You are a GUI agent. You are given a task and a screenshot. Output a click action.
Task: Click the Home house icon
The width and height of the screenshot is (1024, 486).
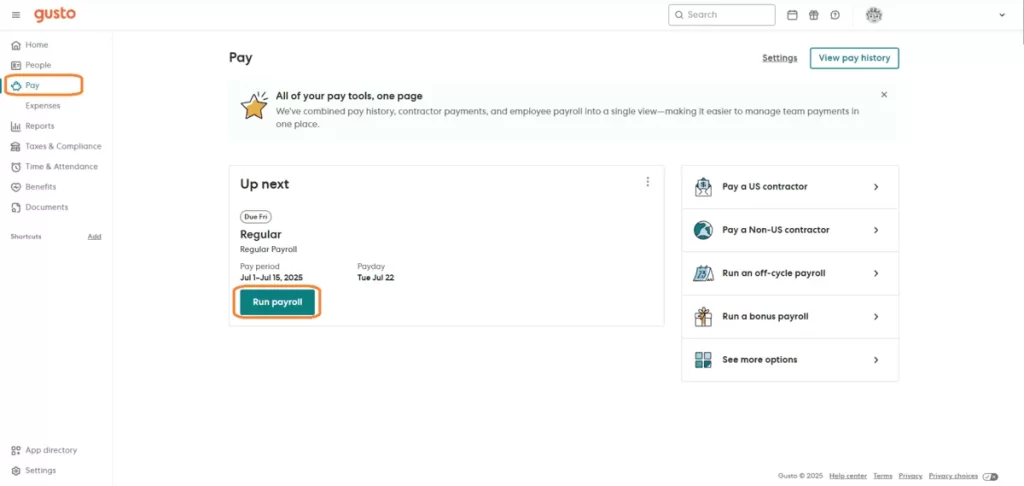(16, 45)
